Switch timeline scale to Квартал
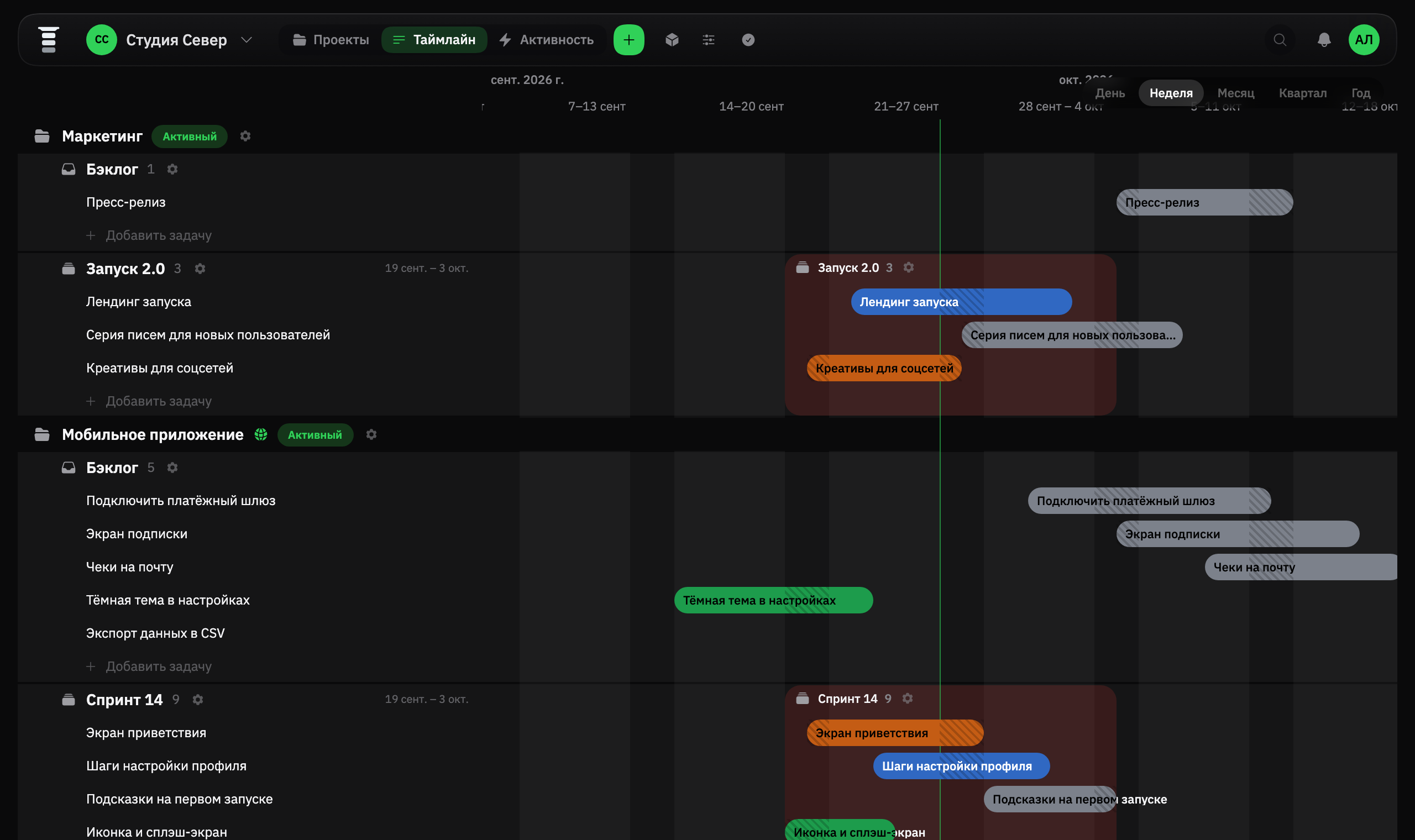 tap(1303, 93)
